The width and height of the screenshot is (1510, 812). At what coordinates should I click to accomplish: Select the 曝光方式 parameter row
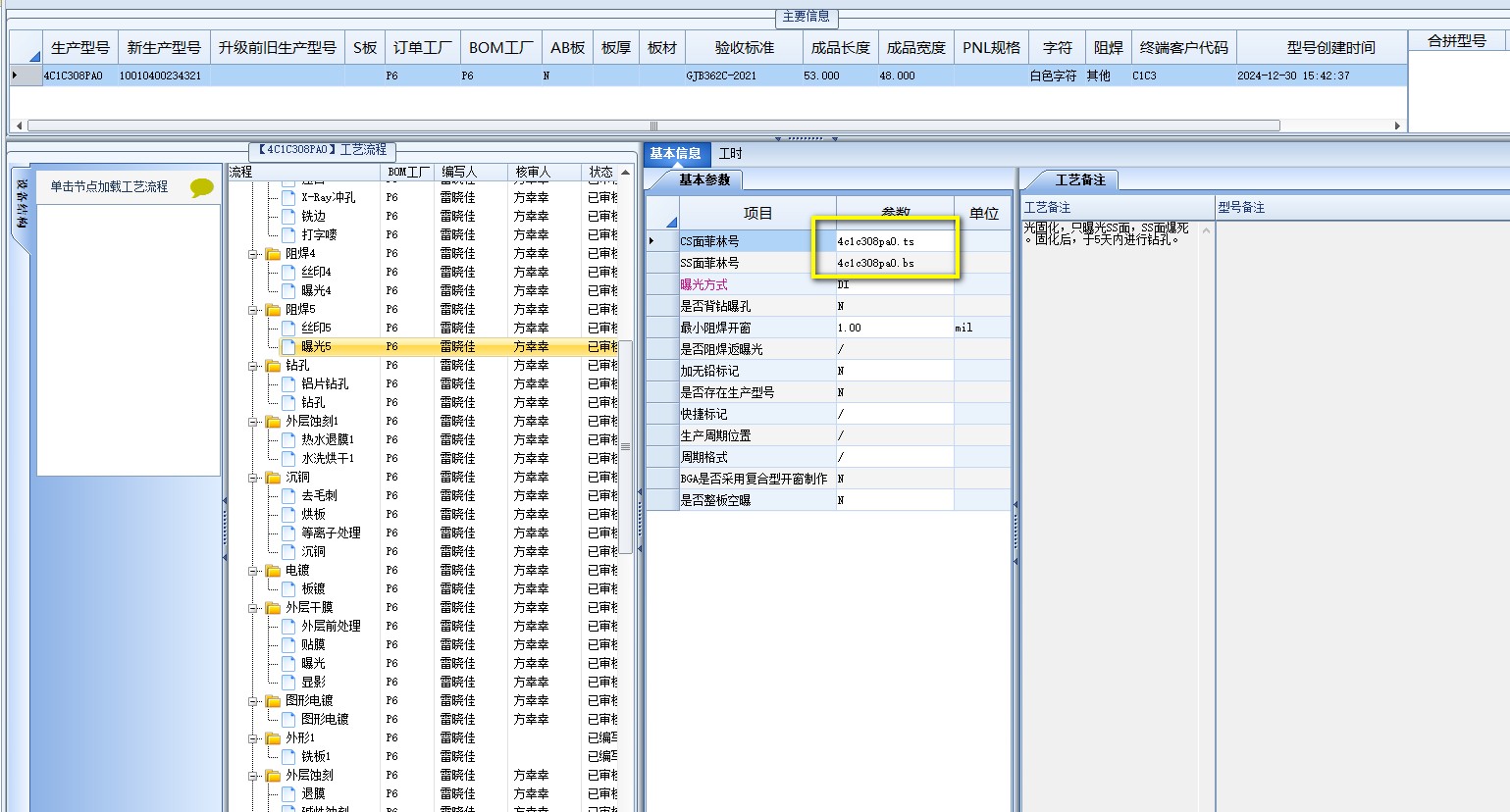click(829, 284)
